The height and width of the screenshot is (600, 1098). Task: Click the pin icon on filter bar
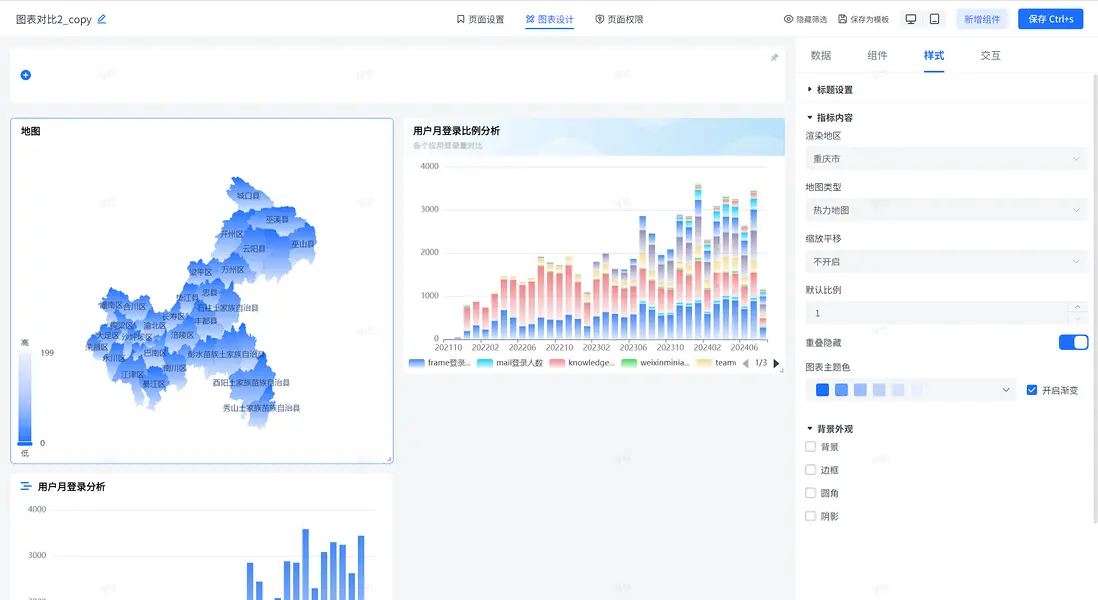coord(774,57)
